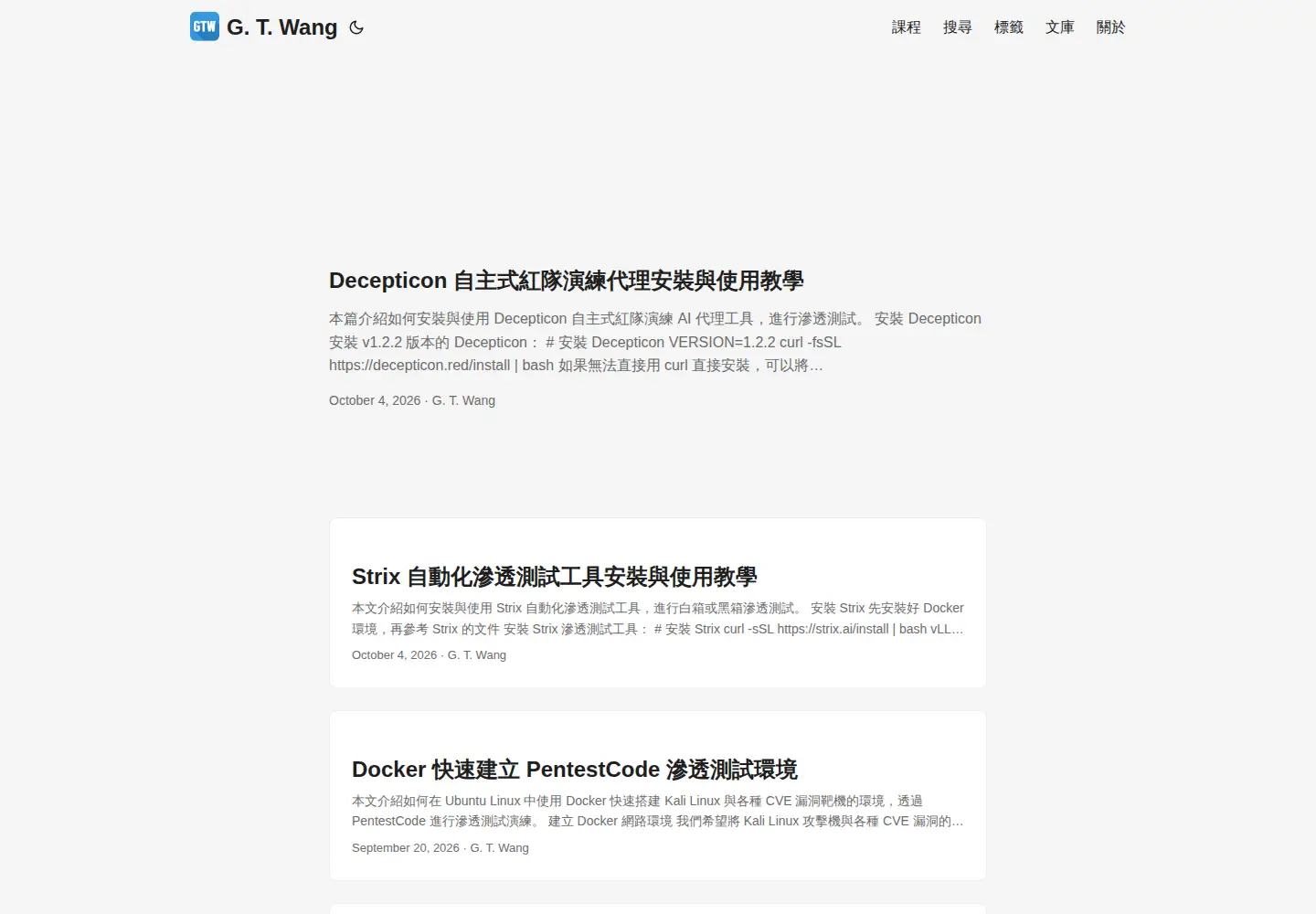Screen dimensions: 1316x914
Task: Open the Strix 自動化滲透測試工具 article
Action: pos(555,577)
